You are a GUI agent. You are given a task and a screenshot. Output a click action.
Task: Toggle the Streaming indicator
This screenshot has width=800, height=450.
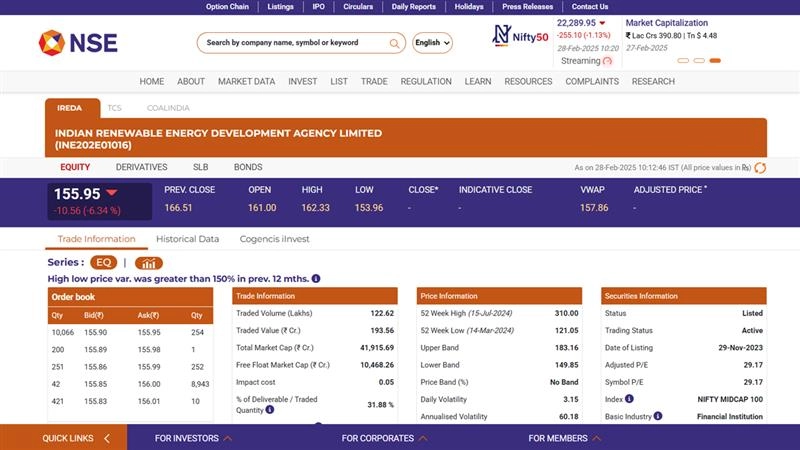pos(607,61)
